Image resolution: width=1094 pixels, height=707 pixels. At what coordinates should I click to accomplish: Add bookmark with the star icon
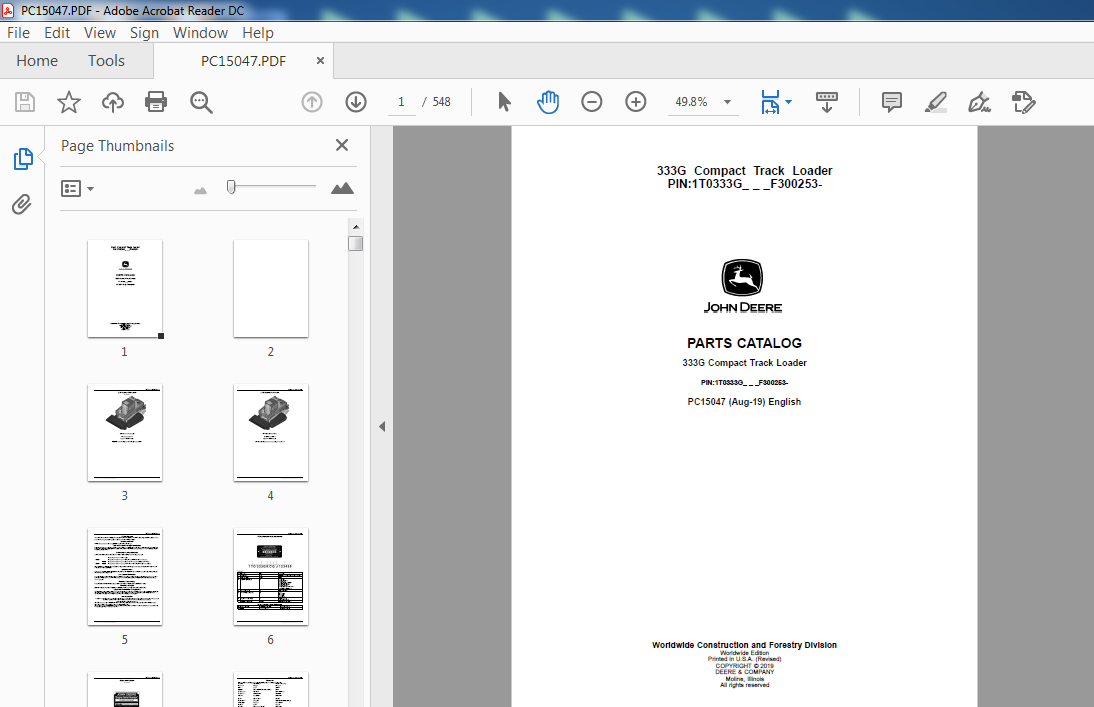pos(68,102)
